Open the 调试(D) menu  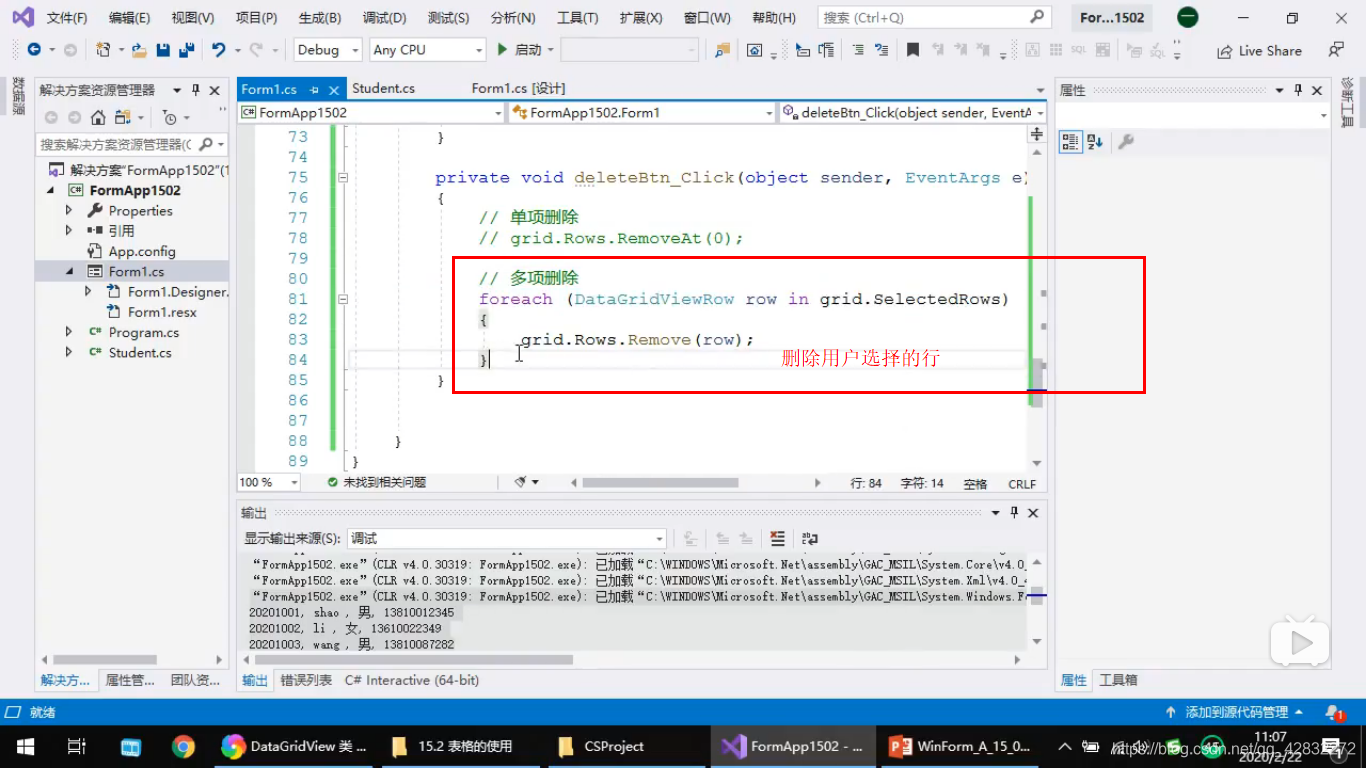pos(384,18)
